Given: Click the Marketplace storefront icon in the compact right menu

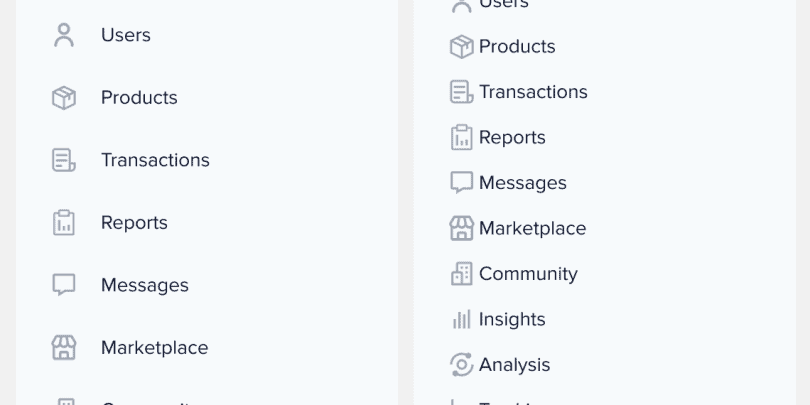Looking at the screenshot, I should tap(462, 228).
